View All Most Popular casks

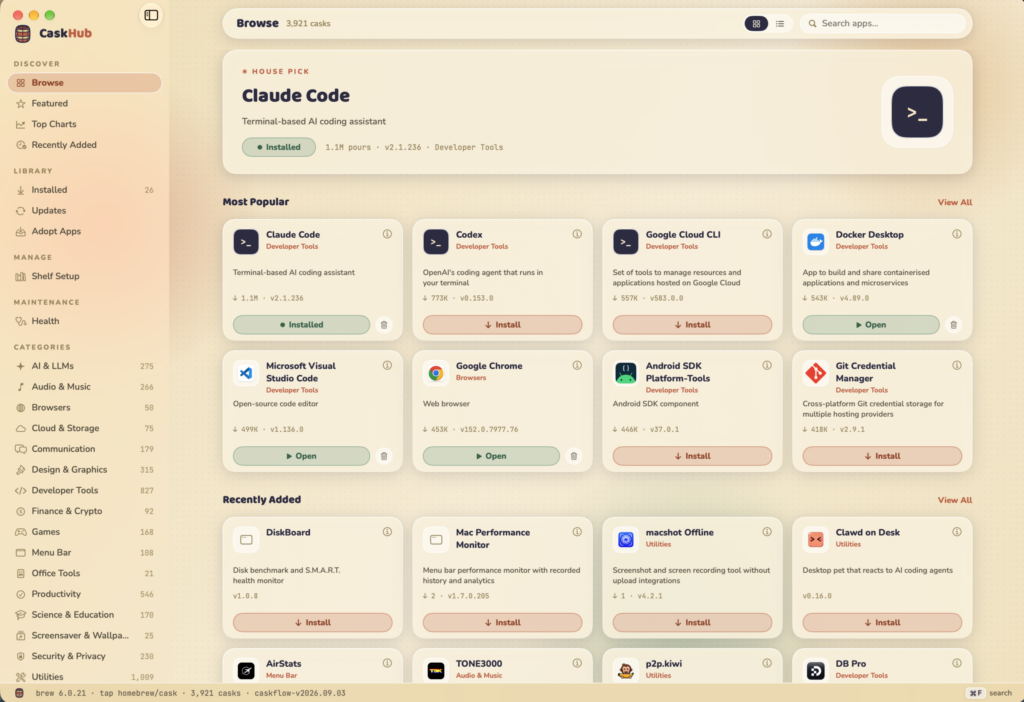point(954,202)
